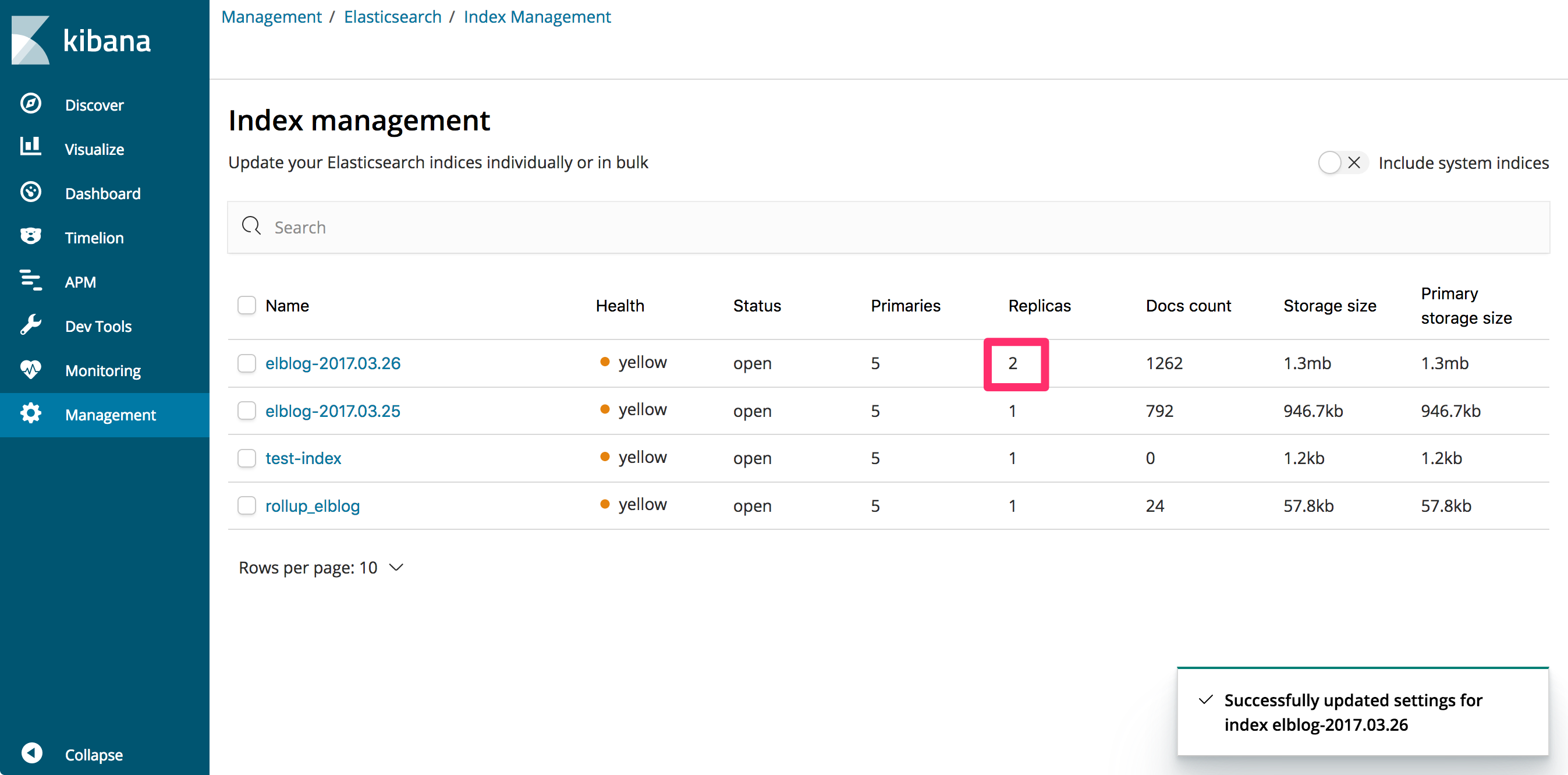Image resolution: width=1568 pixels, height=775 pixels.
Task: Click the Kibana logo icon
Action: click(x=30, y=40)
